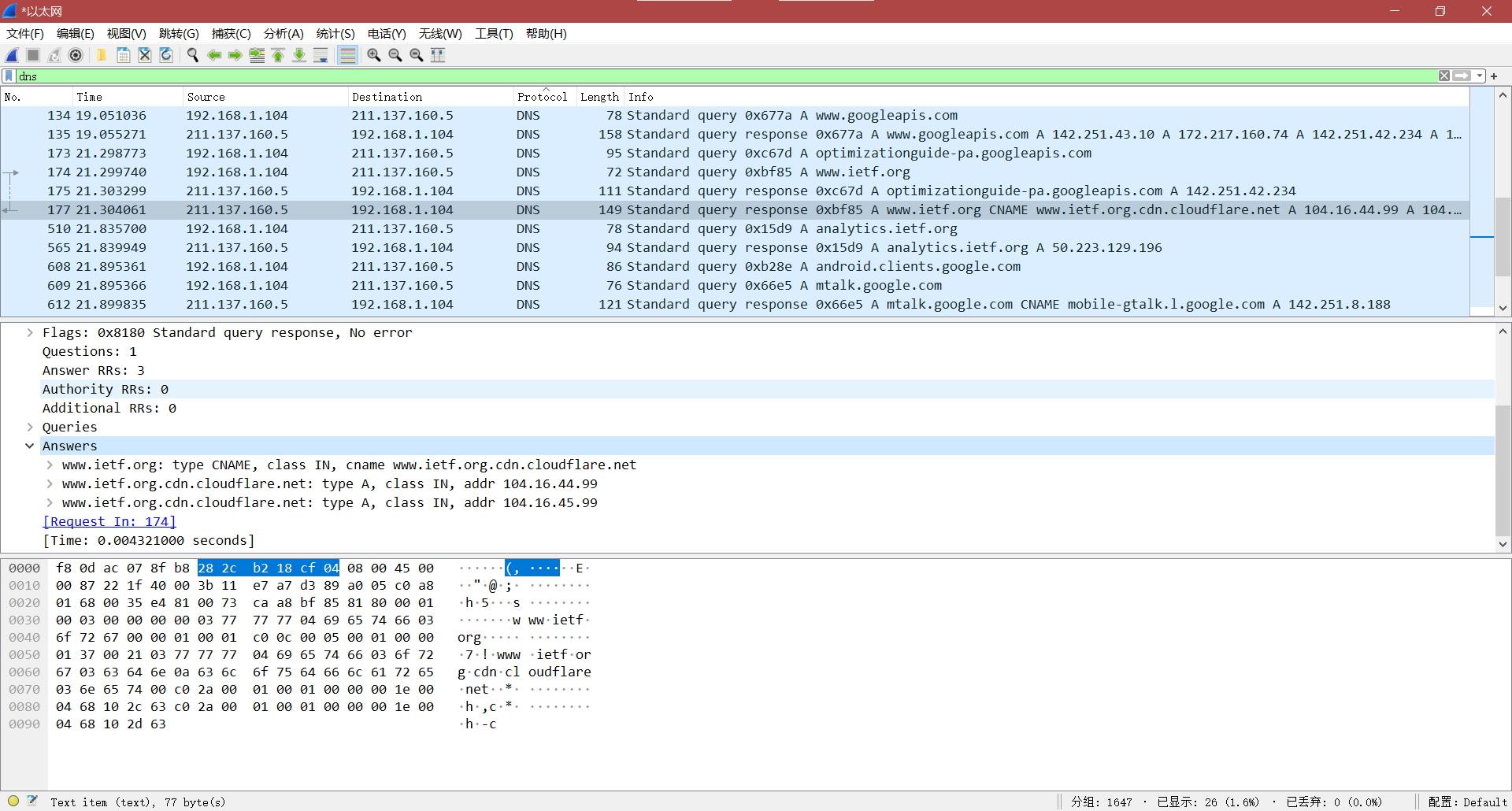The width and height of the screenshot is (1512, 811).
Task: Start capturing packets with shark fin icon
Action: tap(12, 55)
